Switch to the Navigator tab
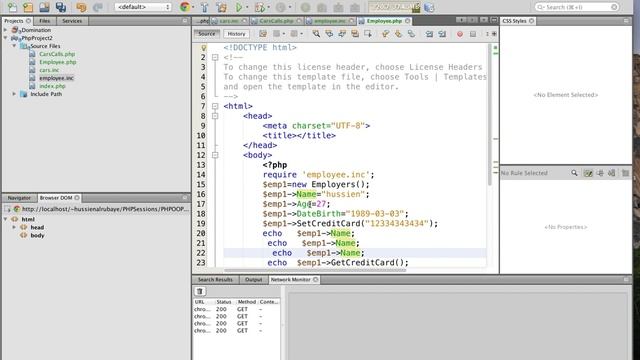This screenshot has height=360, width=640. point(19,198)
